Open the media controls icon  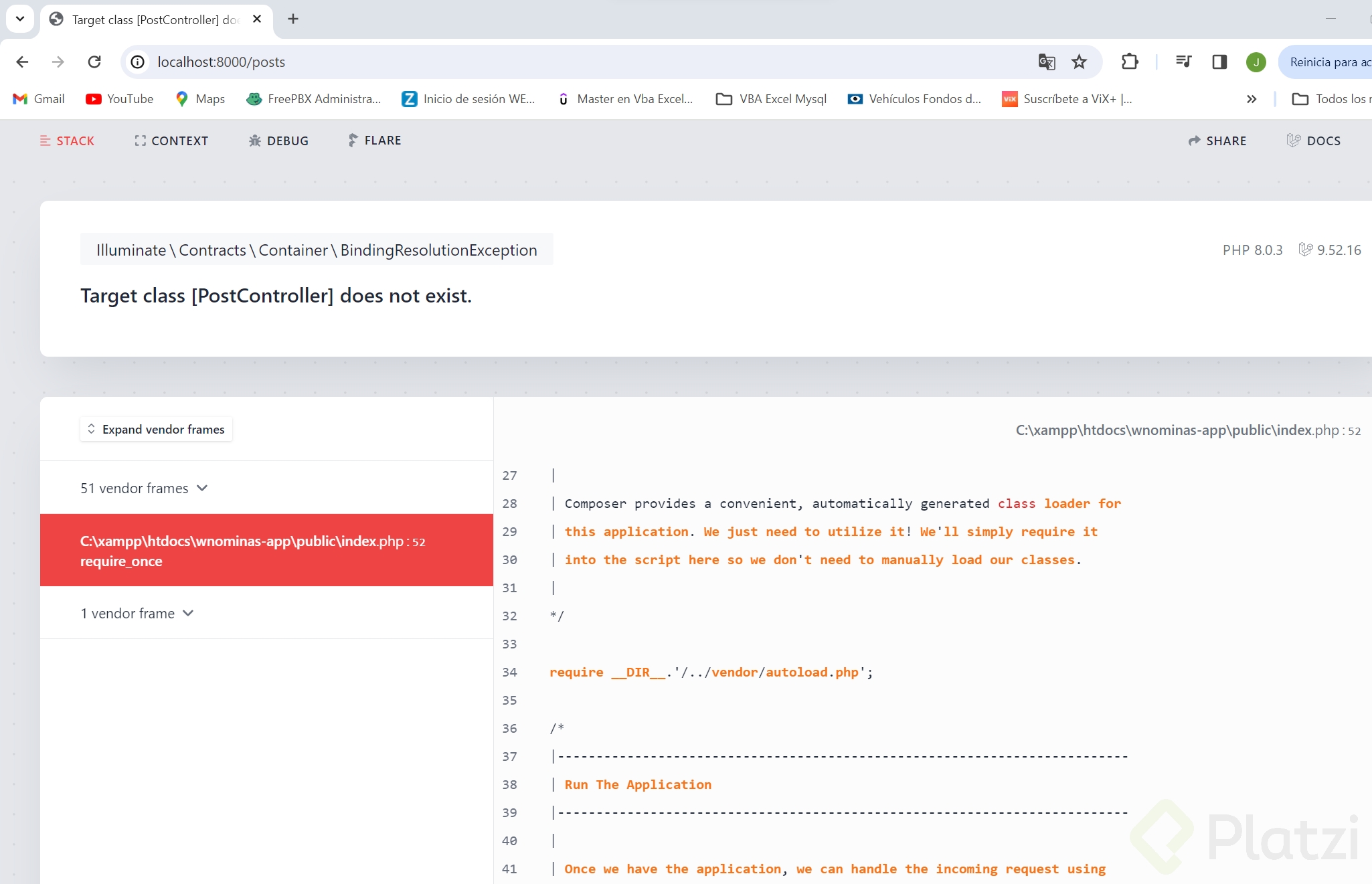tap(1183, 62)
